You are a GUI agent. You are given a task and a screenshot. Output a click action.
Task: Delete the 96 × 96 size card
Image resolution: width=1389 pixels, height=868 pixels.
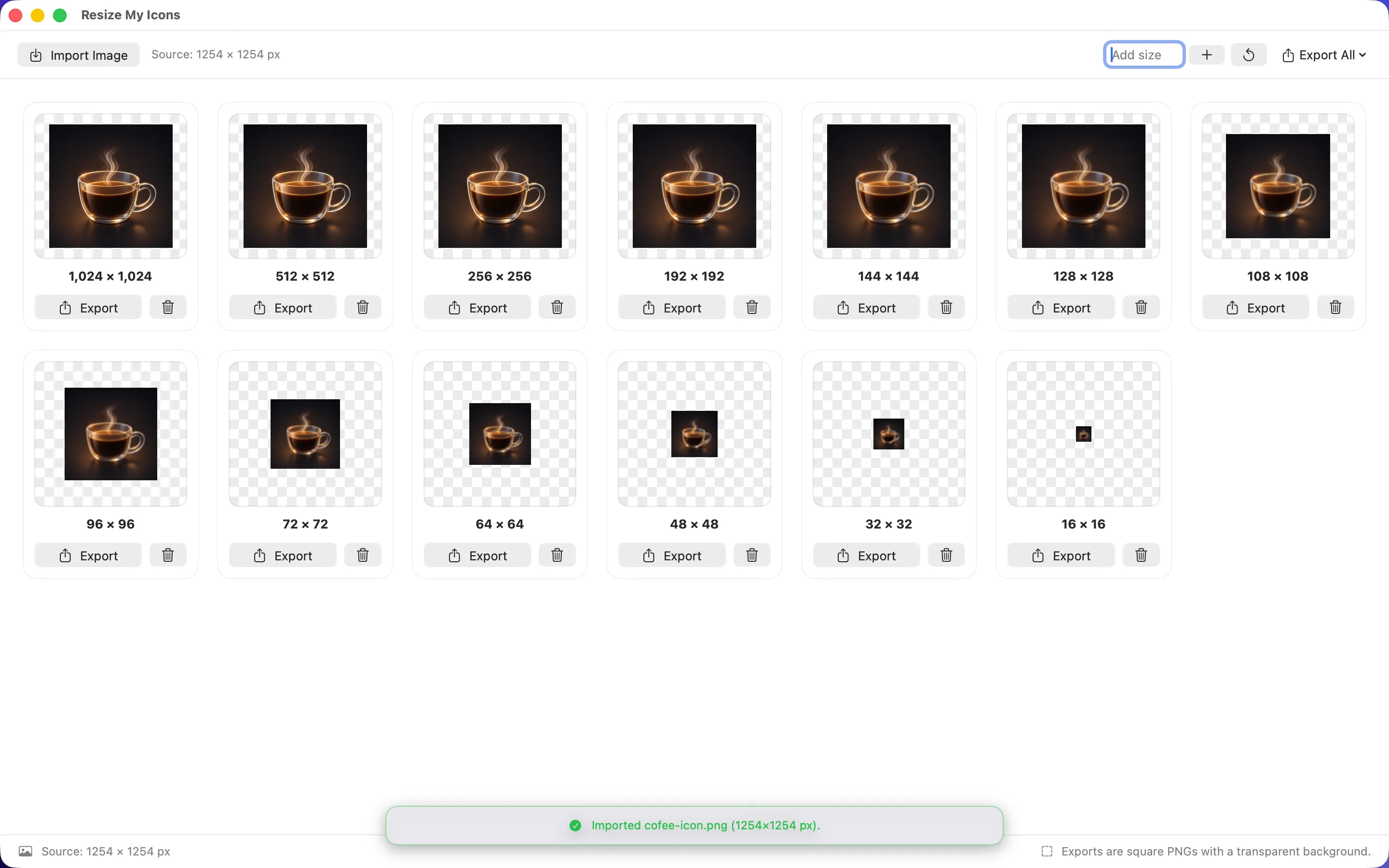[x=168, y=555]
